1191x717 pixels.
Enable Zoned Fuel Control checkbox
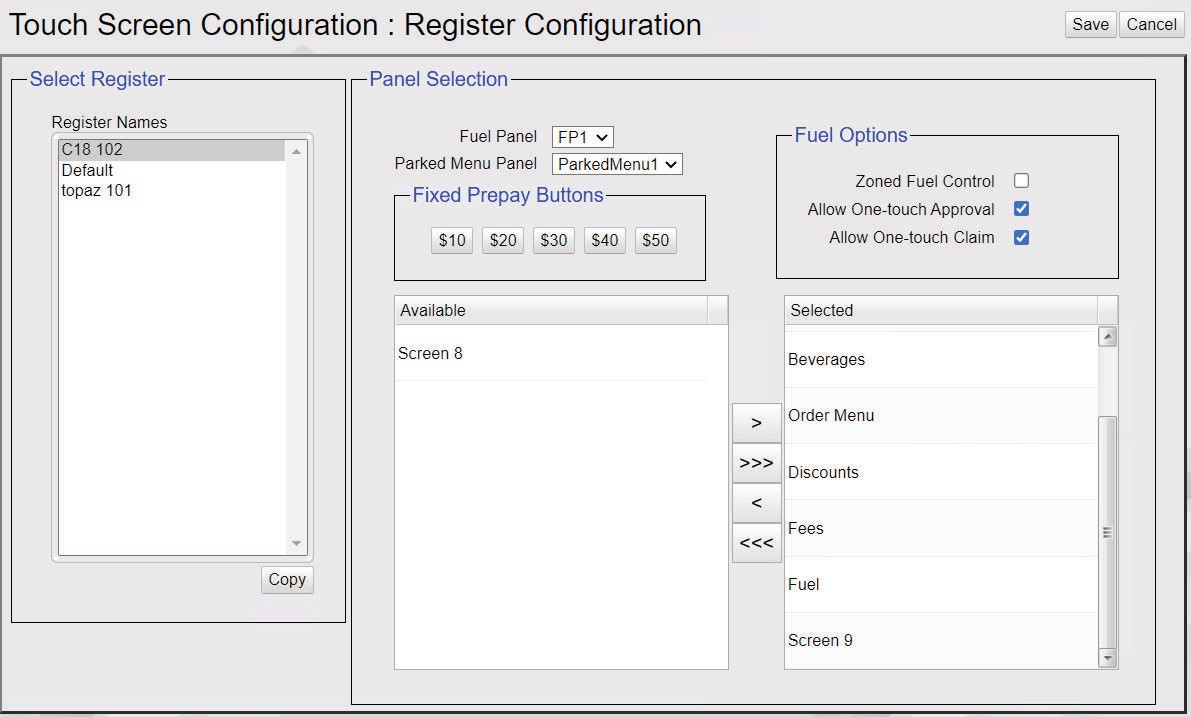1022,181
